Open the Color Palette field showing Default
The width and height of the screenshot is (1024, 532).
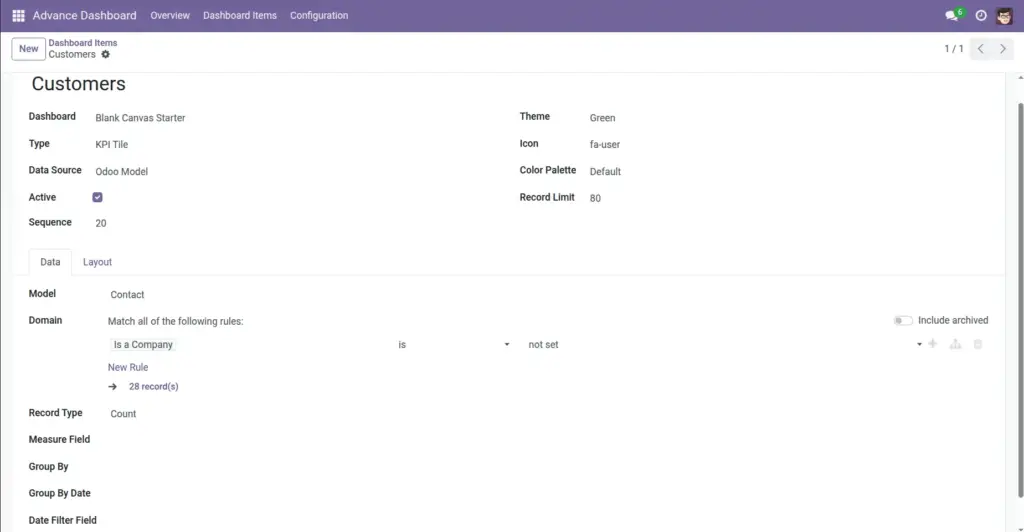[790, 172]
